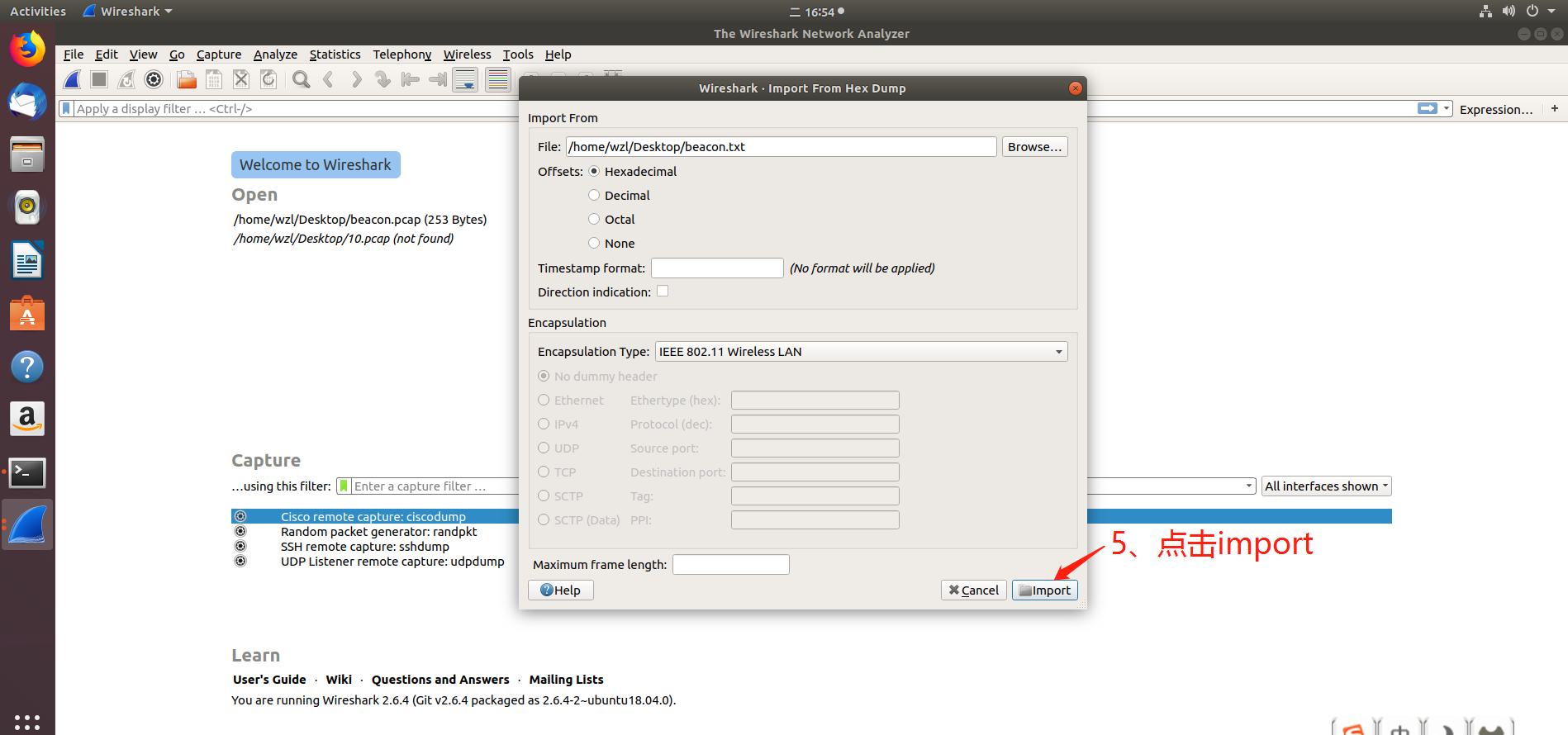The width and height of the screenshot is (1568, 735).
Task: Click the stop capture square icon
Action: click(x=99, y=79)
